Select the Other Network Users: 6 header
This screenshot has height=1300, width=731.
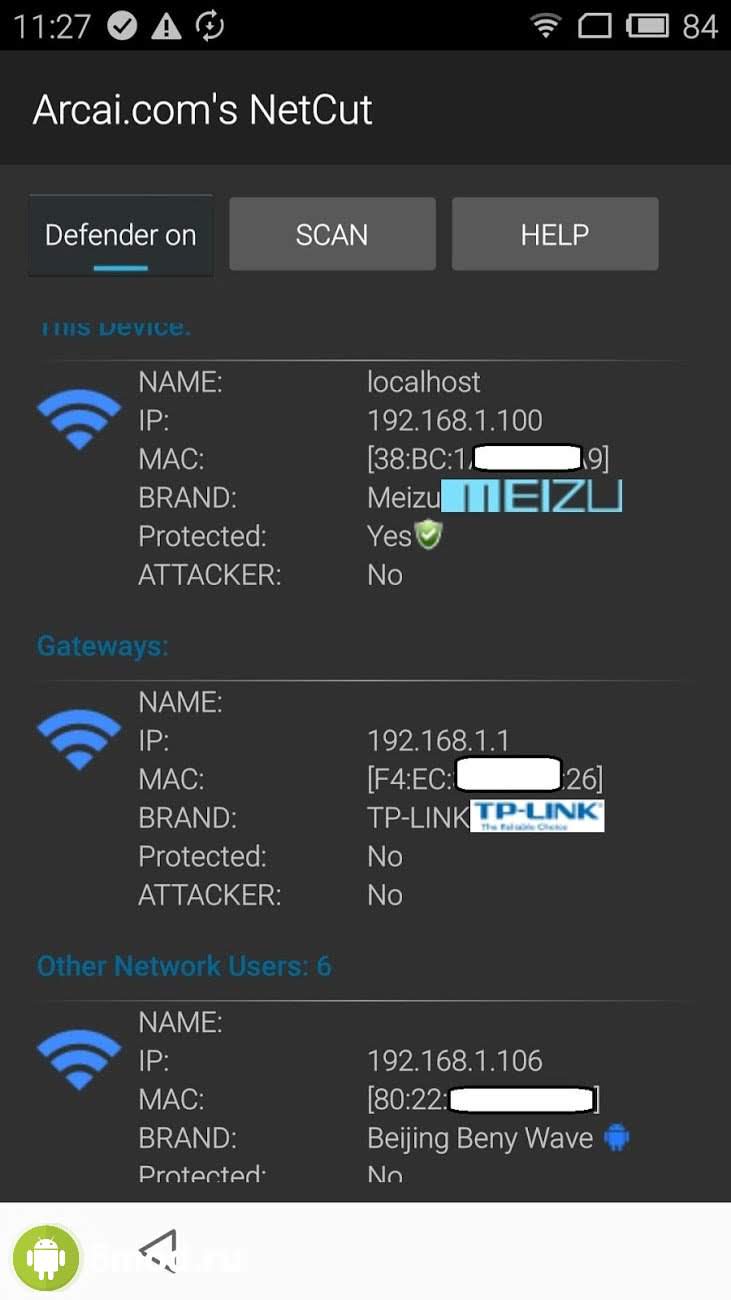click(x=184, y=966)
